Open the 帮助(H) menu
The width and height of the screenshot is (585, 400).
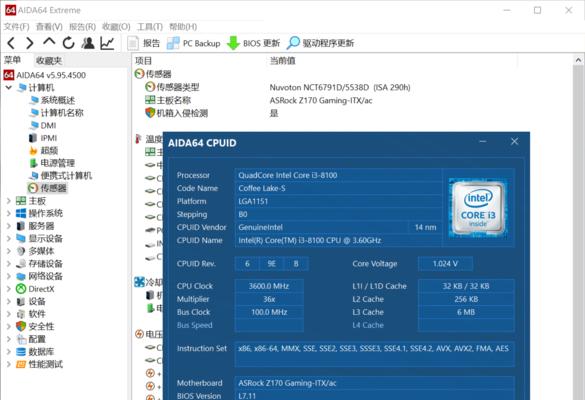point(183,27)
